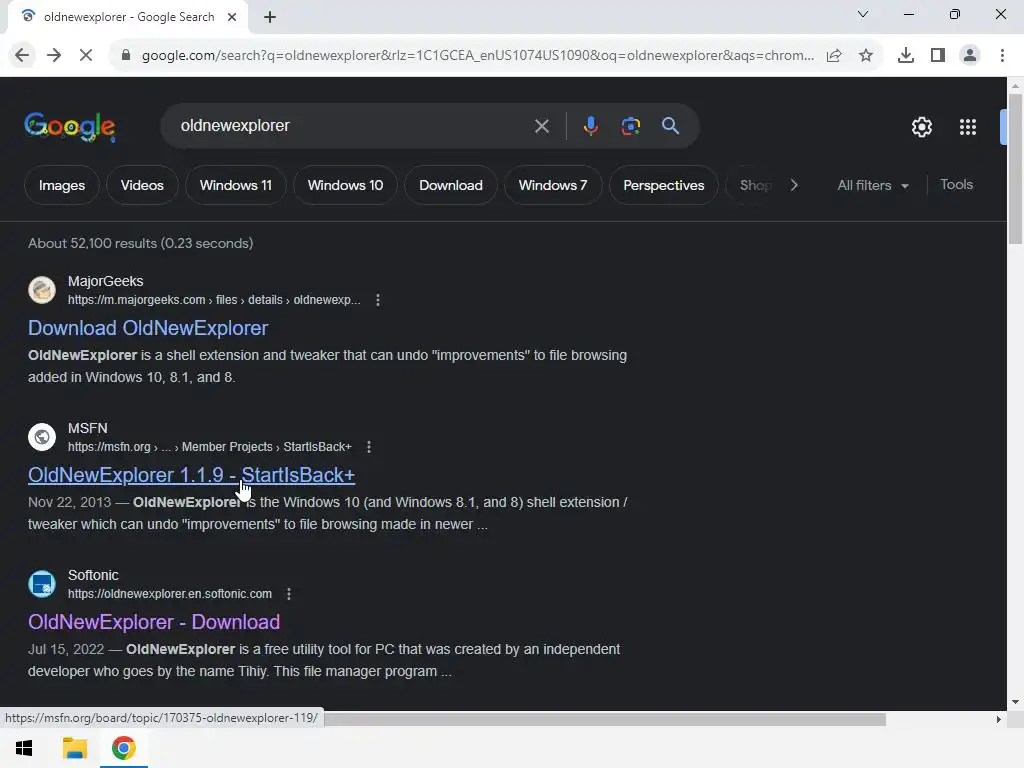Open the OldNewExplorer - Download Softonic link
Viewport: 1024px width, 768px height.
click(x=154, y=622)
